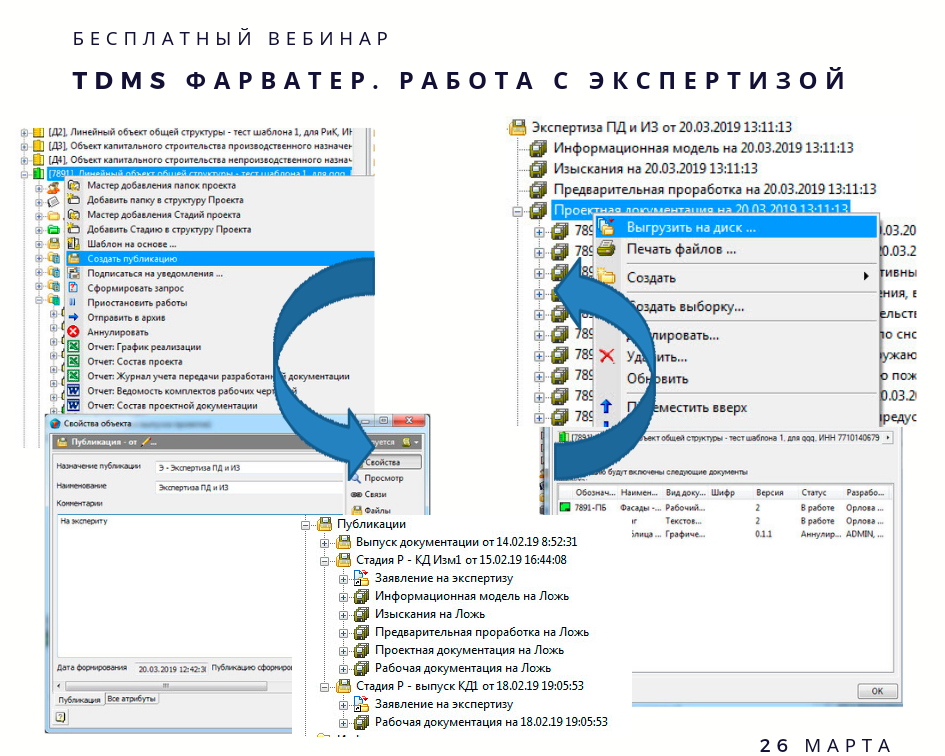Select 'Рабочая документация на 18.02.19 19:05:53'
This screenshot has height=756, width=945.
click(x=491, y=722)
